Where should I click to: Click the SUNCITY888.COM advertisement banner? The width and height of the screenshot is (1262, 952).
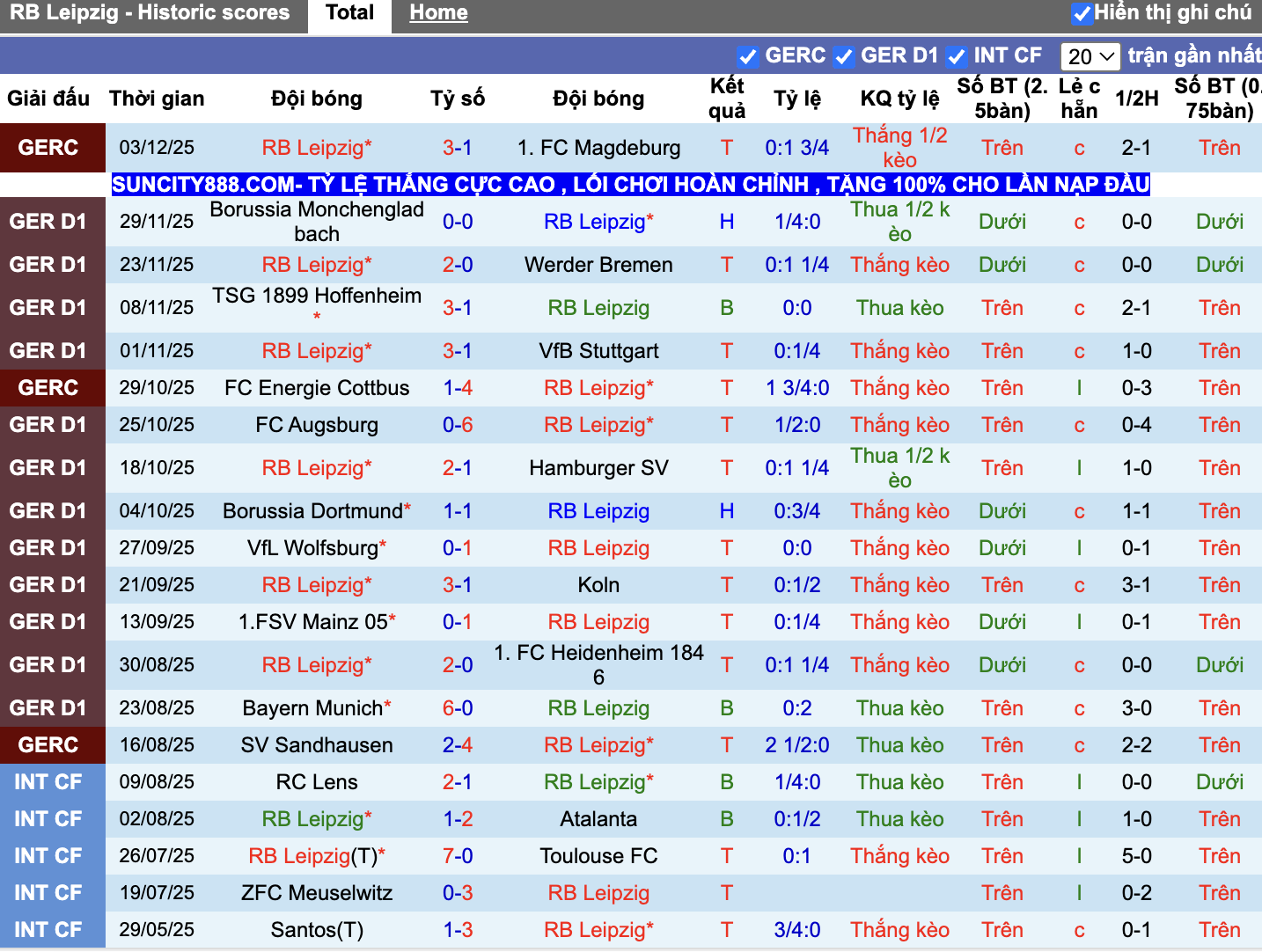click(x=630, y=184)
